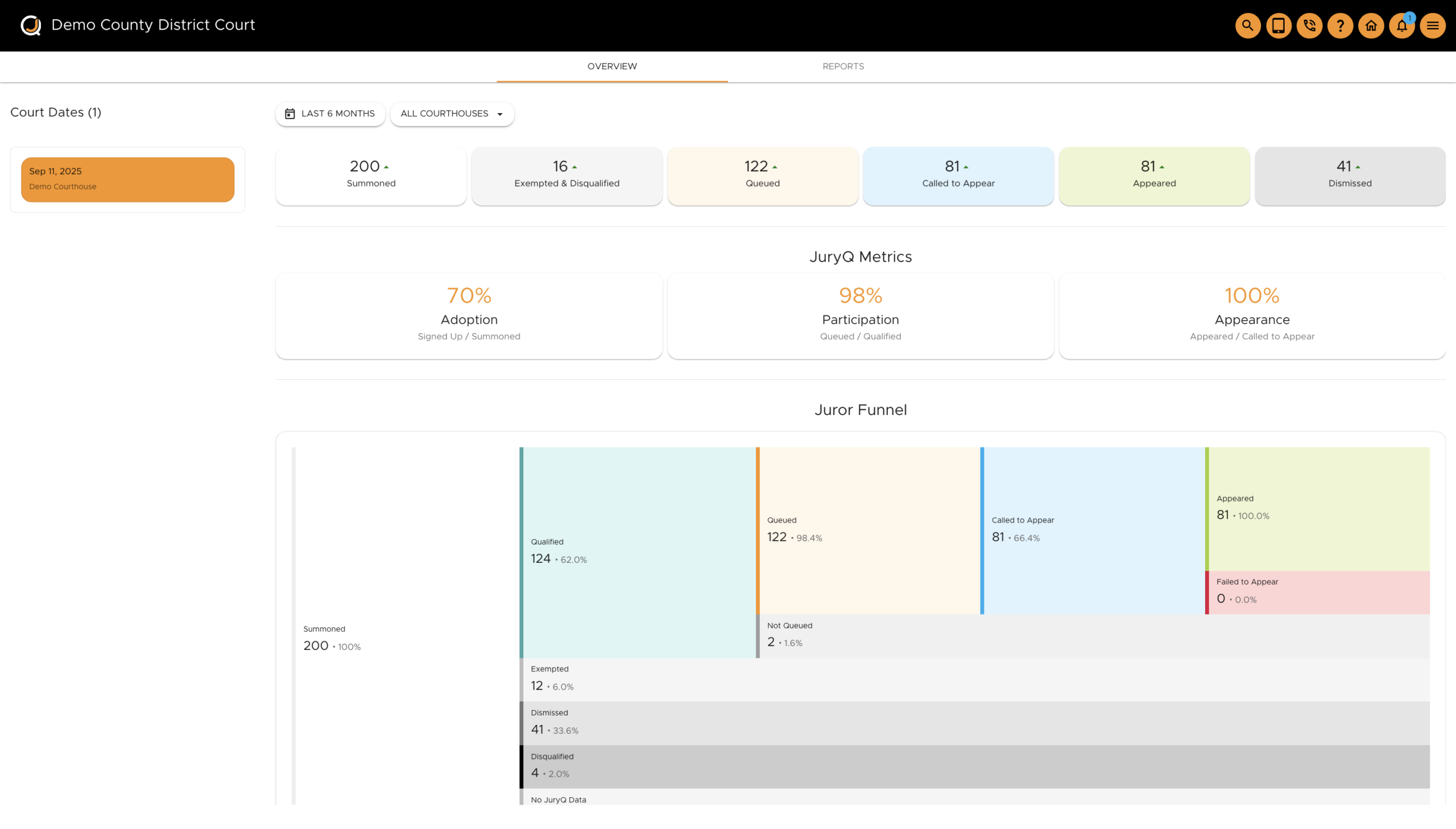
Task: Open the Last 6 Months date filter
Action: pos(330,114)
